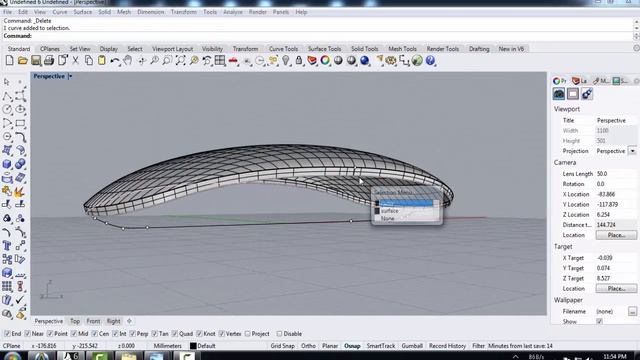Switch to the Curve Tools toolbar tab
Screen dimensions: 640x360
(x=283, y=49)
